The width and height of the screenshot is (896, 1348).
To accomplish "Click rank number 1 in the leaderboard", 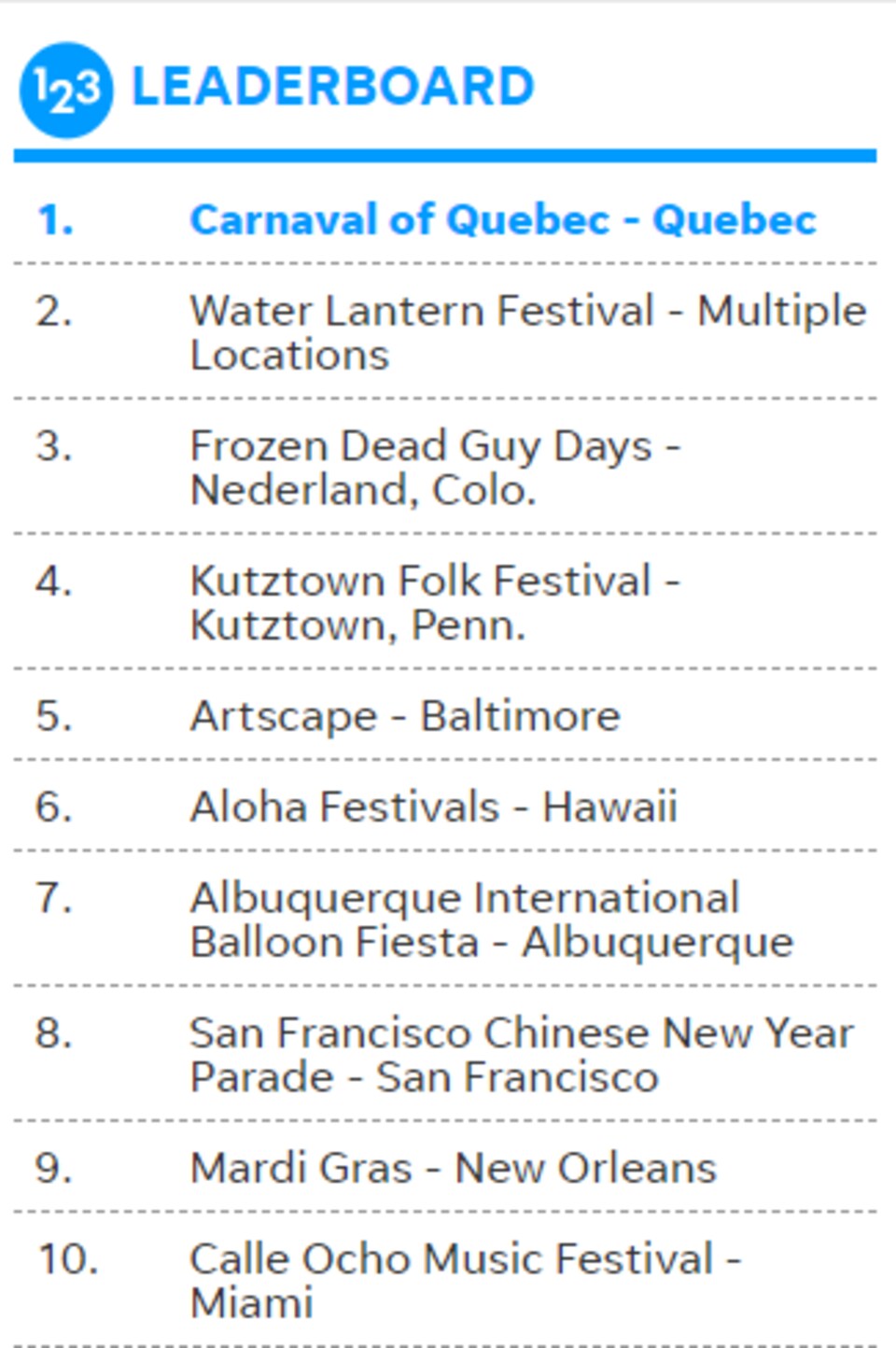I will (x=55, y=220).
